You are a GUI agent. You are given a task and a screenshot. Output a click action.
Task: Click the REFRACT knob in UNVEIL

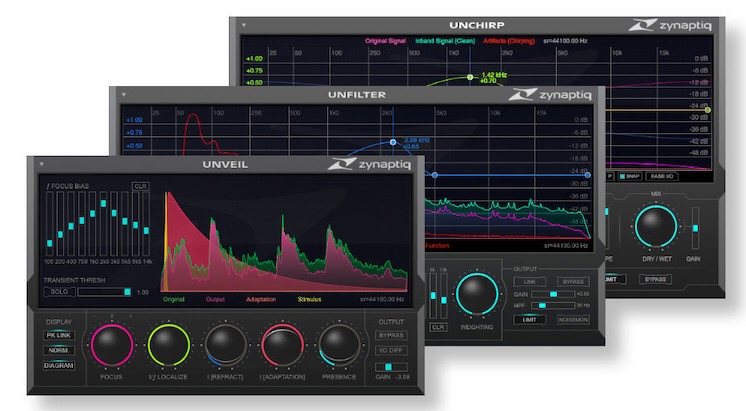[x=225, y=345]
